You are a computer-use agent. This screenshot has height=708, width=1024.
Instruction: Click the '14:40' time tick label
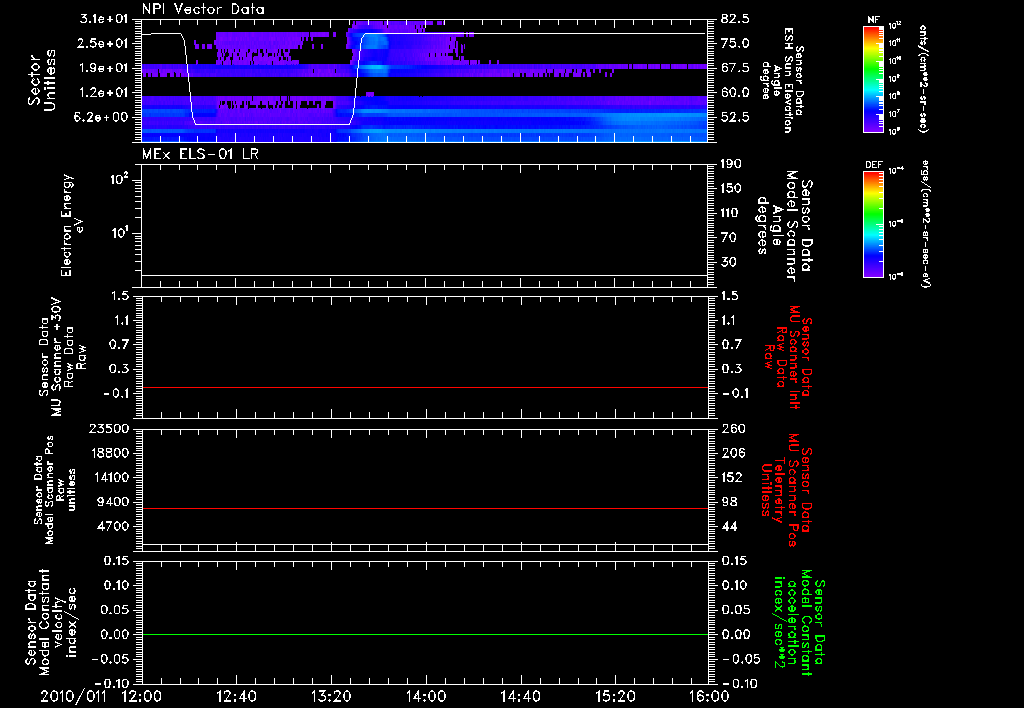520,696
